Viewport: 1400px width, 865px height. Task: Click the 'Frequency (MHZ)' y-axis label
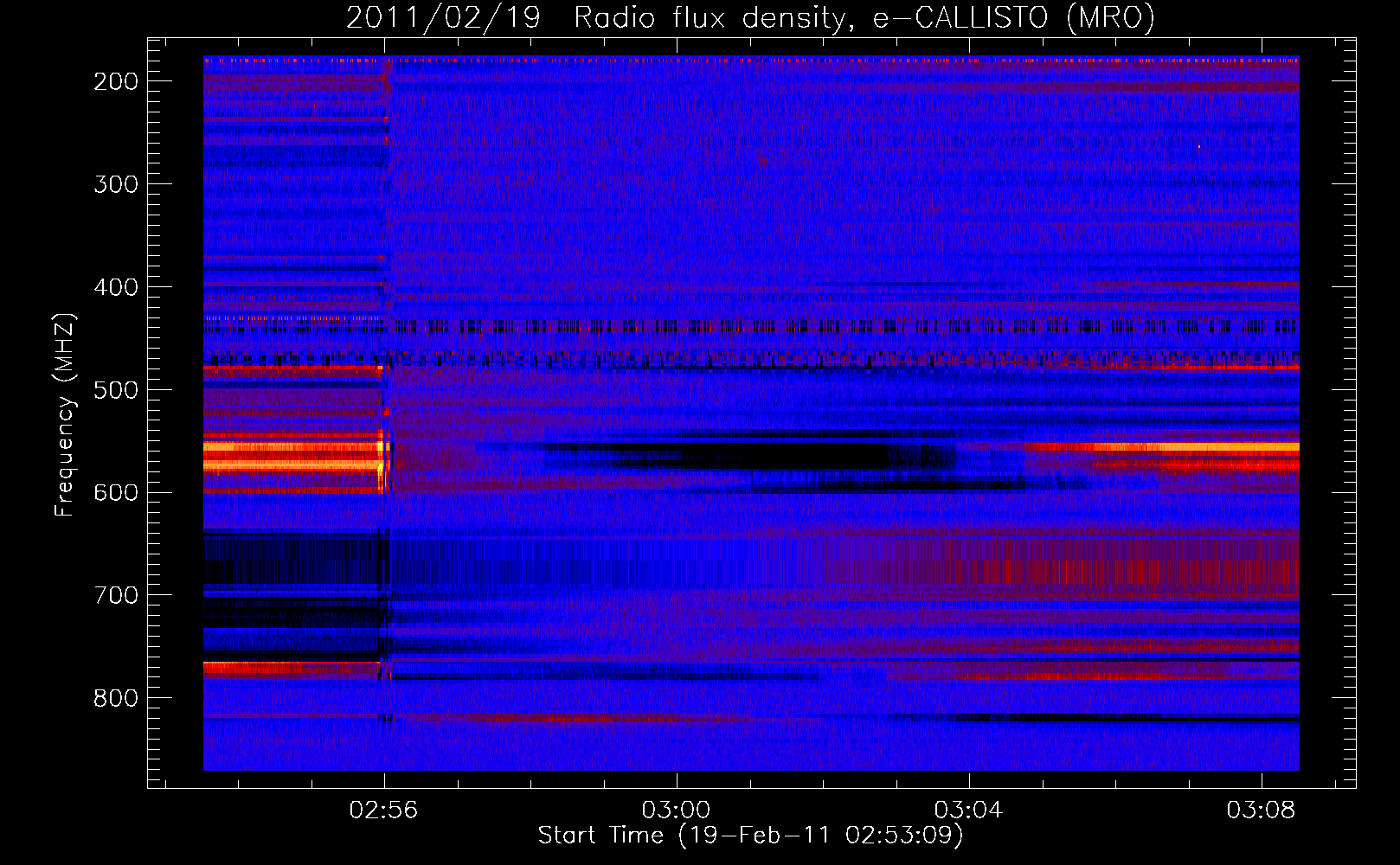(x=65, y=414)
